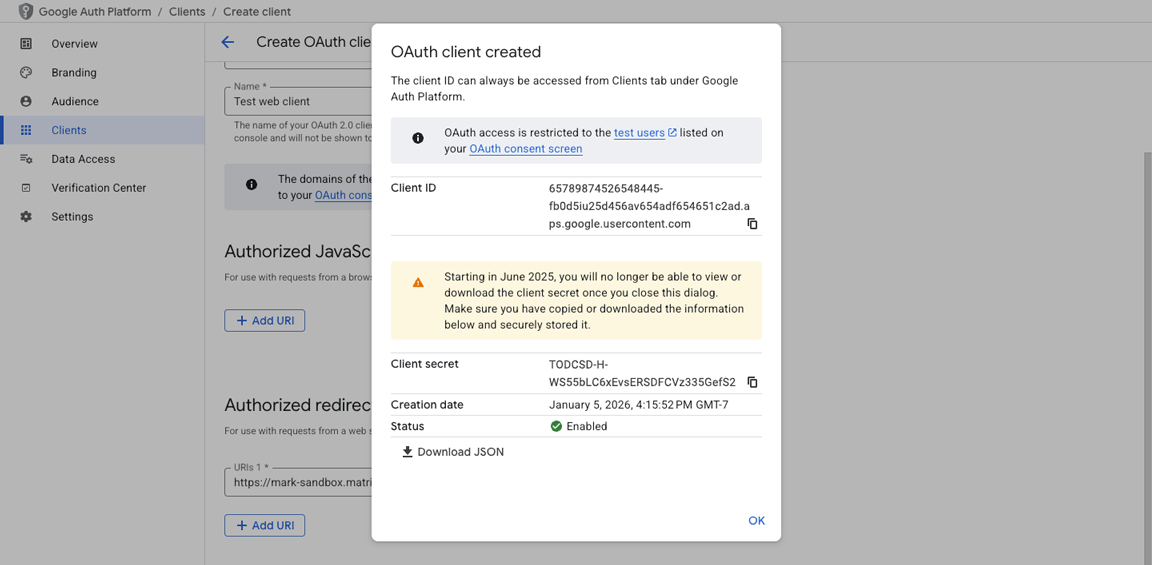Viewport: 1152px width, 565px height.
Task: Open Data Access in the sidebar
Action: point(102,159)
